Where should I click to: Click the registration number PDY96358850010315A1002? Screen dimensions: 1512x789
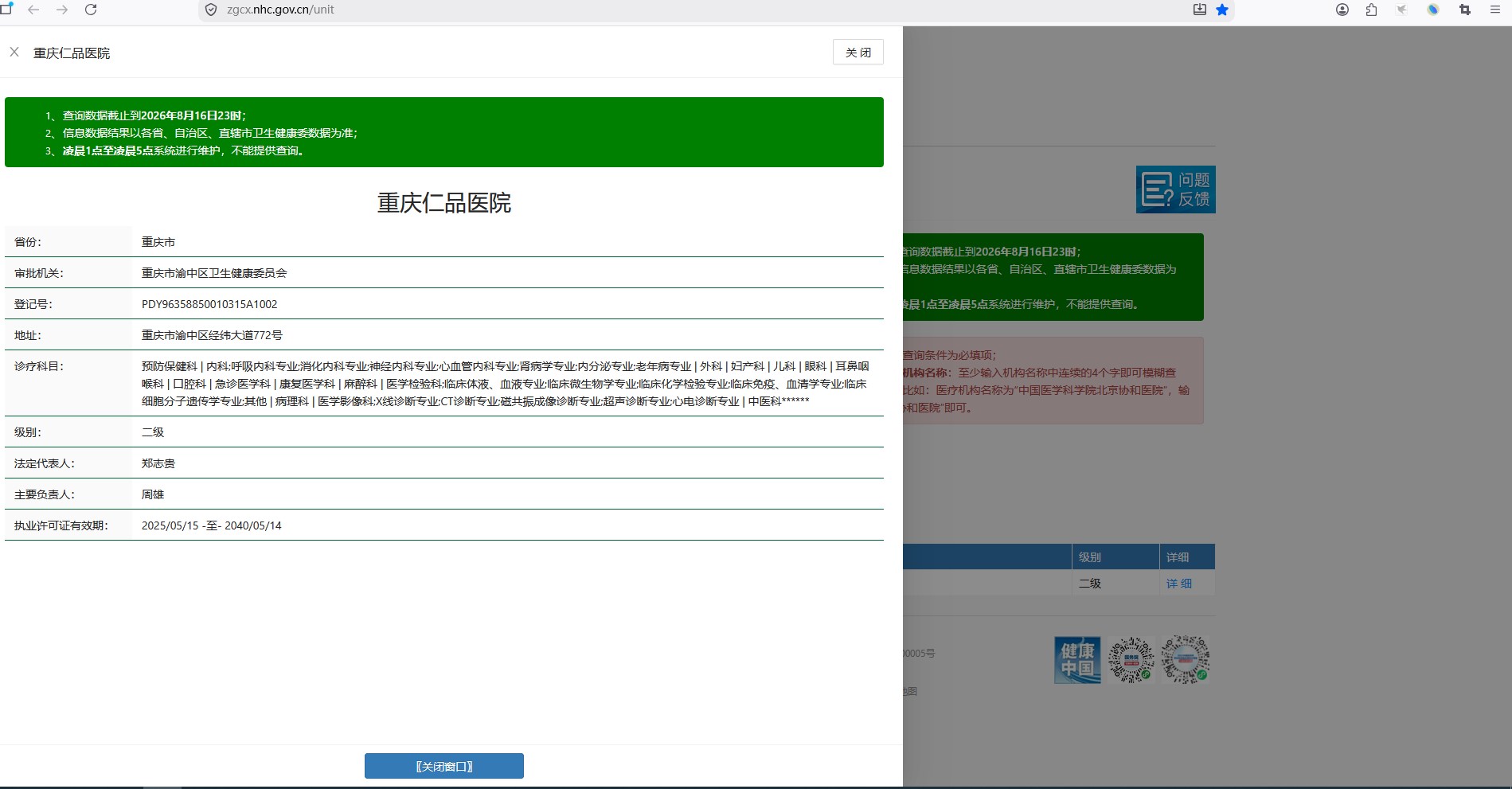(x=209, y=304)
